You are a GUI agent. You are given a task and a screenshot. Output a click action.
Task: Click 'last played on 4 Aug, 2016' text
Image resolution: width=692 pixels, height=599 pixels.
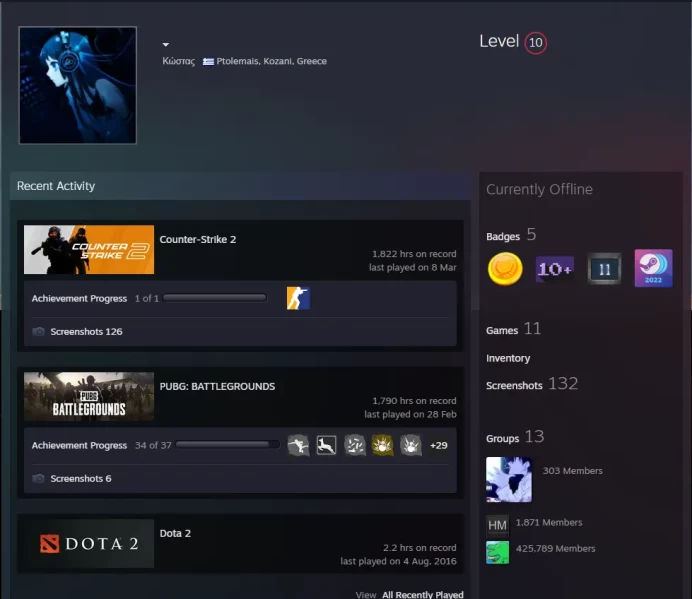pos(399,561)
